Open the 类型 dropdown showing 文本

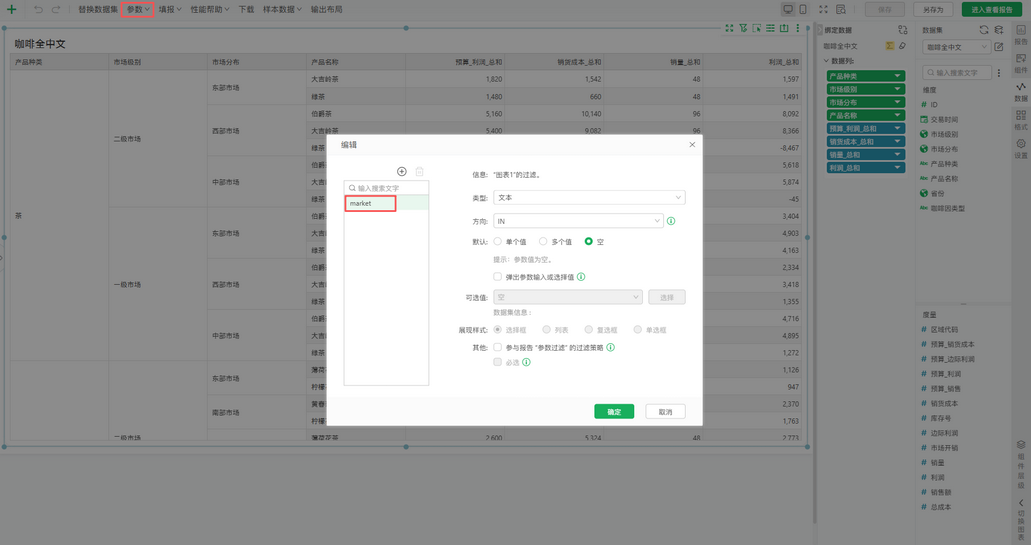coord(589,198)
